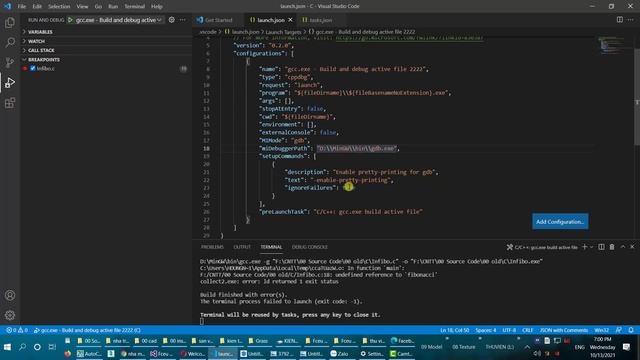
Task: Expand the Call Stack section
Action: click(x=41, y=50)
